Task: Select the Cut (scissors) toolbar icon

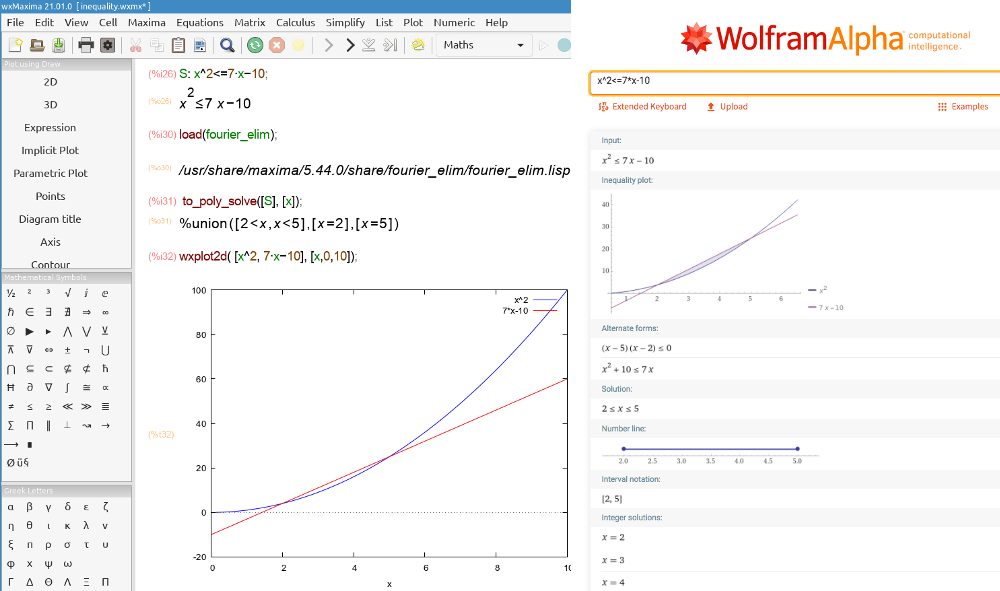Action: pyautogui.click(x=137, y=44)
